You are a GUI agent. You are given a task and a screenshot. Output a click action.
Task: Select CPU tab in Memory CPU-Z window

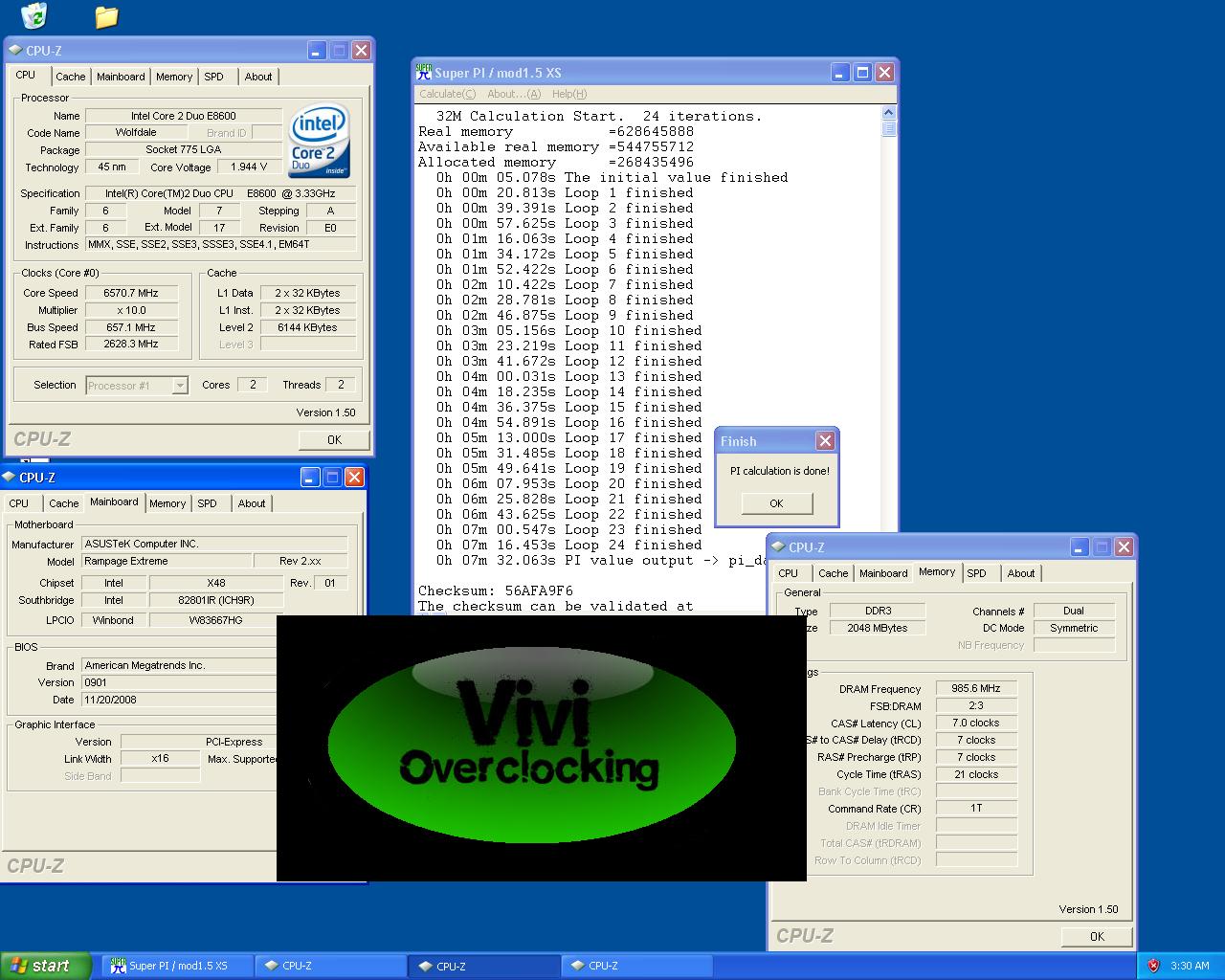[x=789, y=573]
